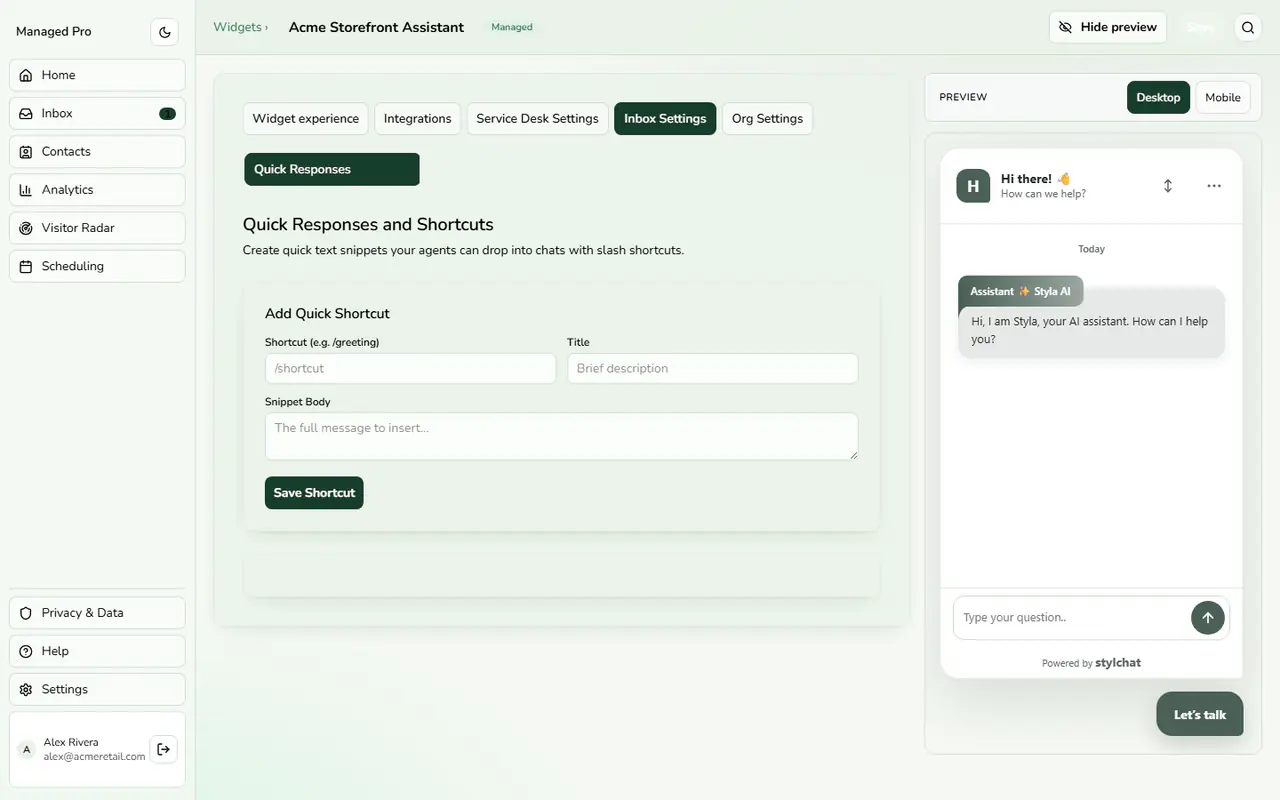
Task: Select the Quick Responses section
Action: tap(332, 169)
